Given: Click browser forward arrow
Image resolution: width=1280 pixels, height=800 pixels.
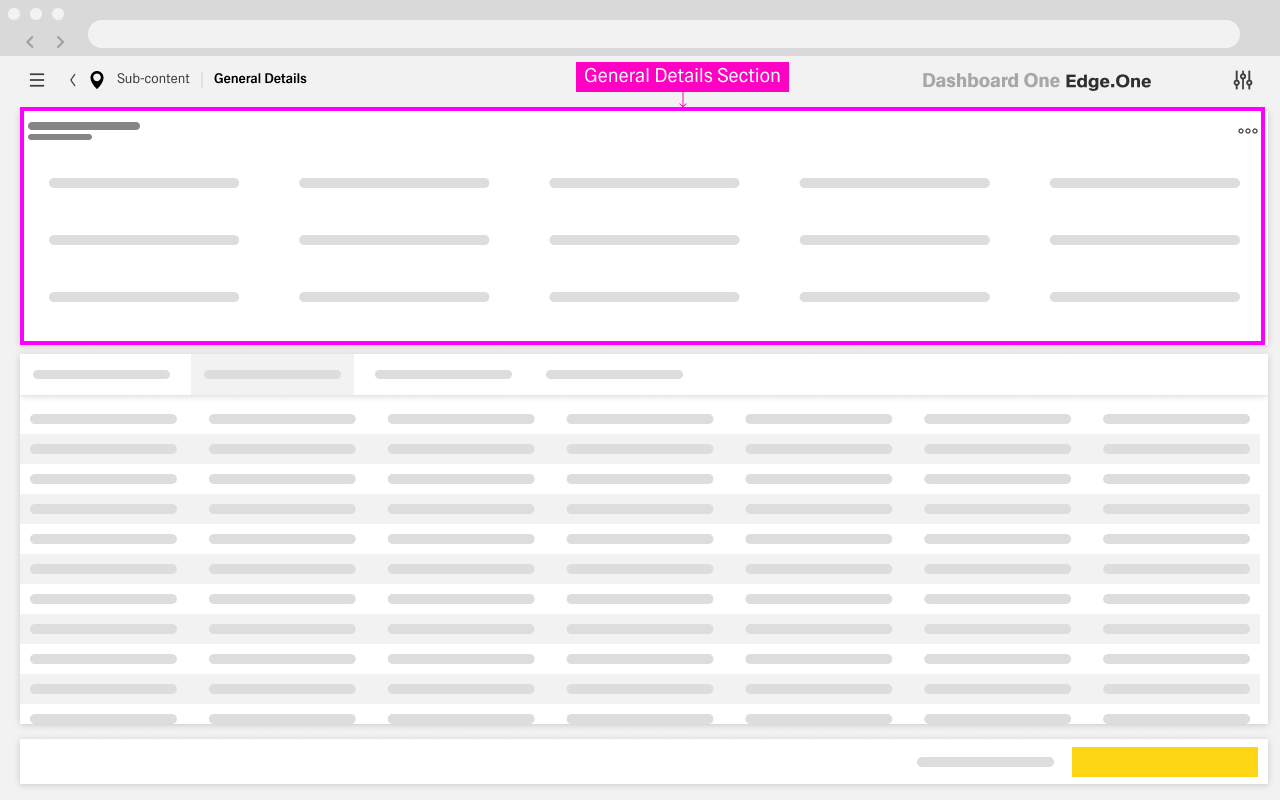Looking at the screenshot, I should (x=60, y=42).
